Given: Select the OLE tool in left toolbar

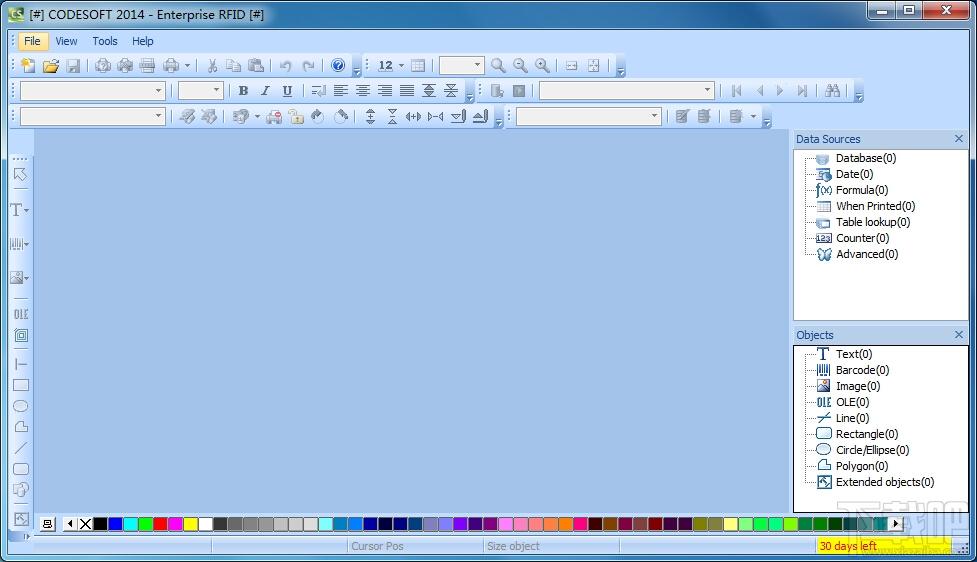Looking at the screenshot, I should pyautogui.click(x=21, y=314).
